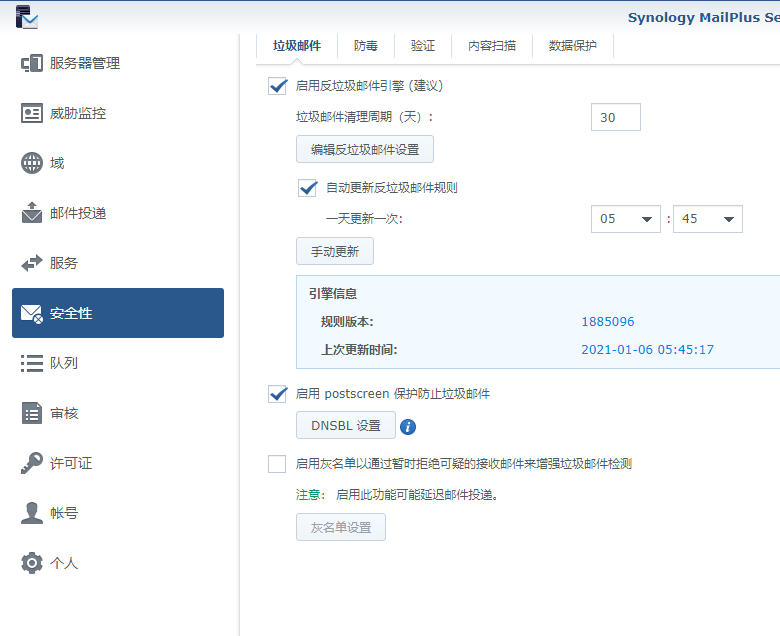Expand the update hour dropdown 05
The height and width of the screenshot is (636, 780).
[625, 219]
